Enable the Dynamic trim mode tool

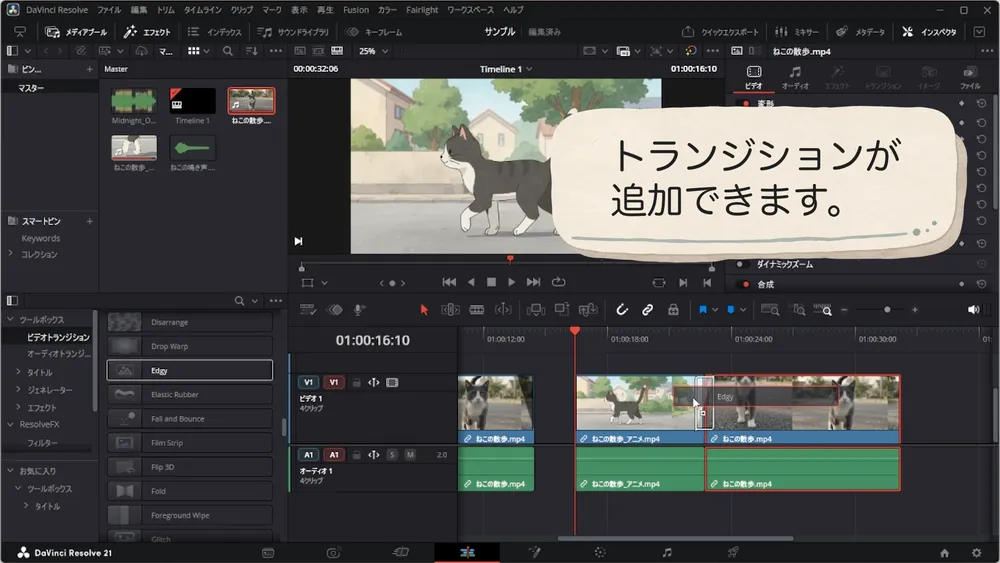[503, 310]
